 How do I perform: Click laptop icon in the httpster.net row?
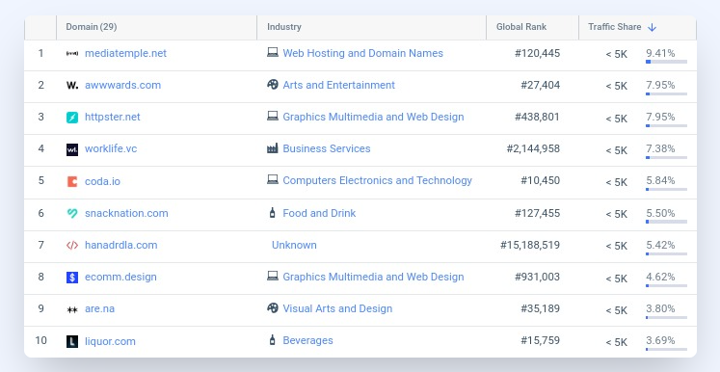pos(273,117)
